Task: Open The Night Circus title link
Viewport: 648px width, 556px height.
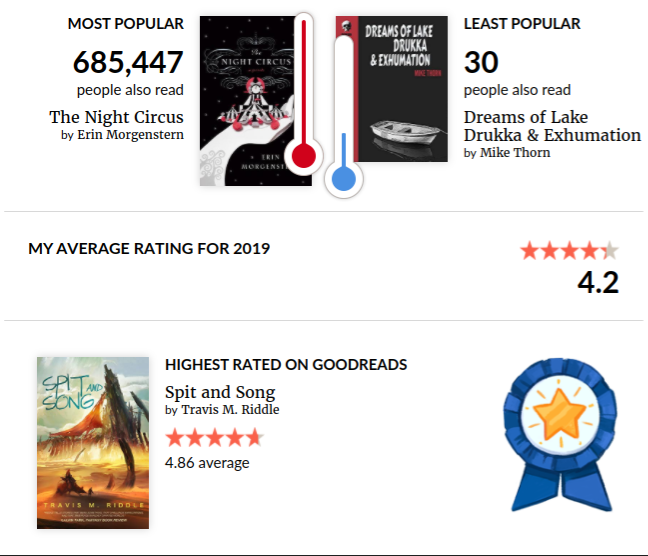Action: (116, 117)
